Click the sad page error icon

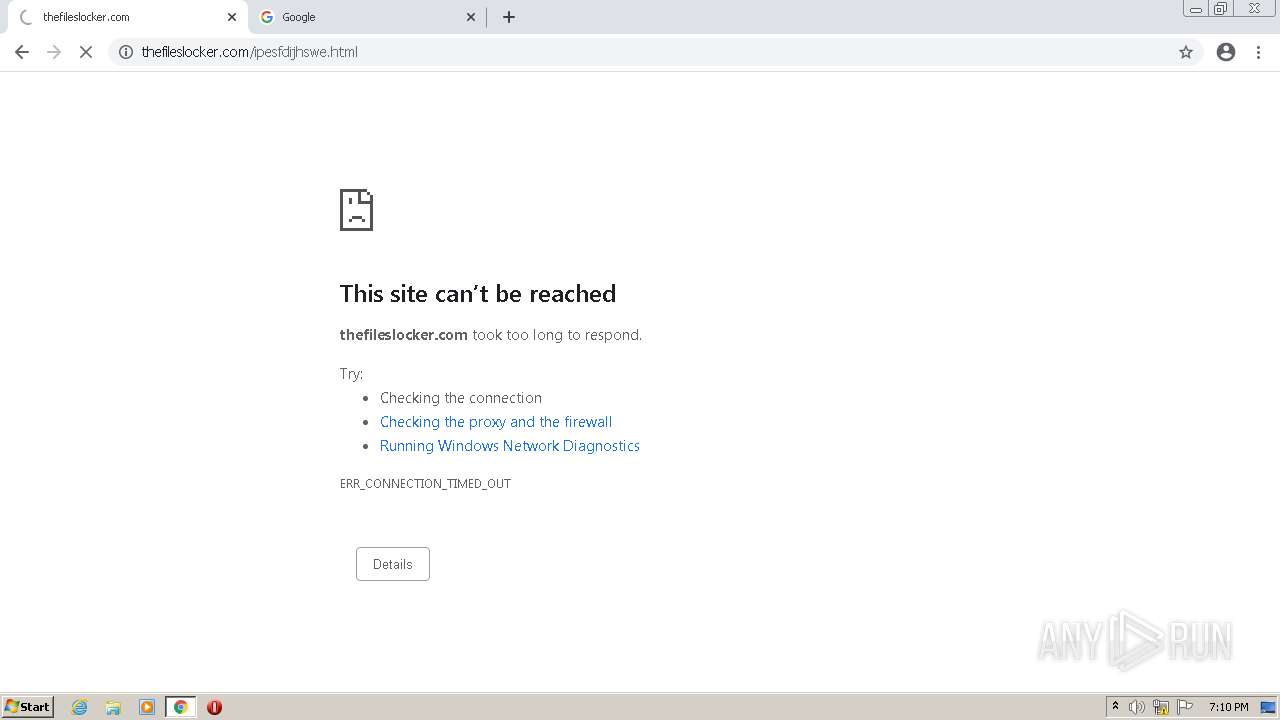pyautogui.click(x=356, y=210)
